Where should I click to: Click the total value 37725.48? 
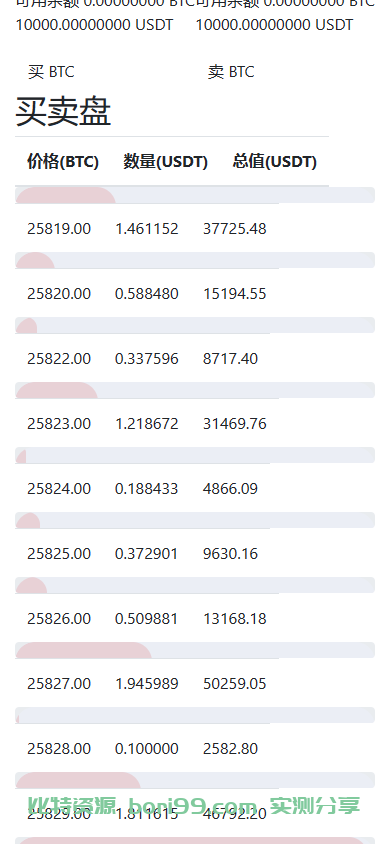tap(235, 229)
